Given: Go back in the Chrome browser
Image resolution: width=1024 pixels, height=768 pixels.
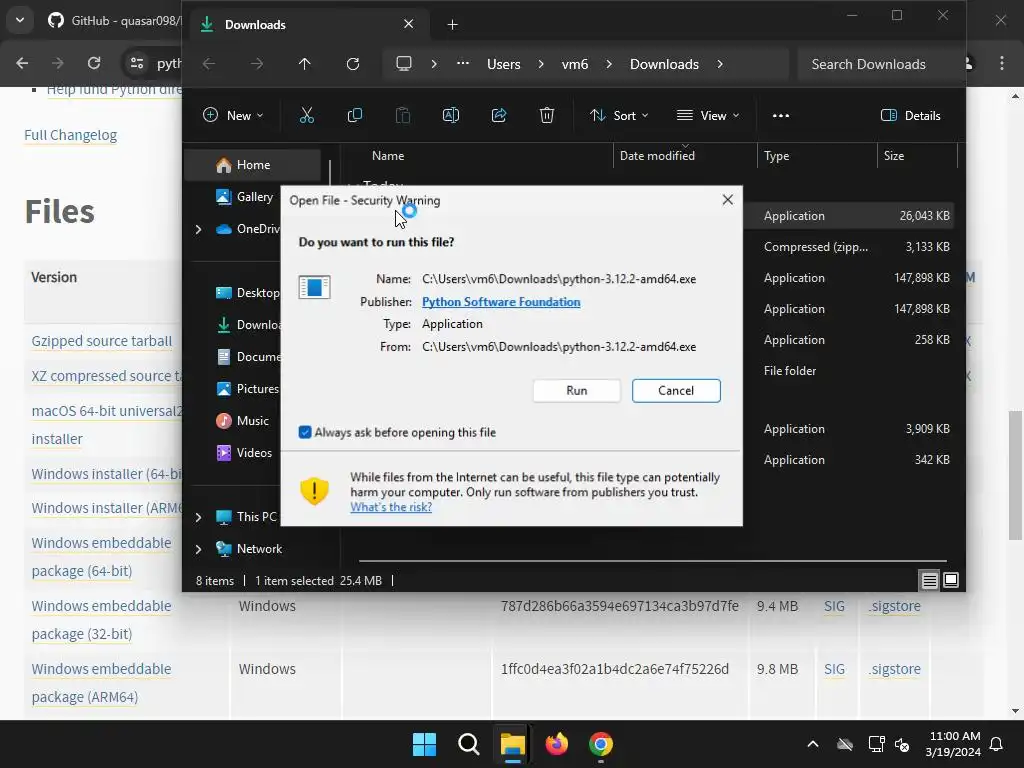Looking at the screenshot, I should pos(22,63).
